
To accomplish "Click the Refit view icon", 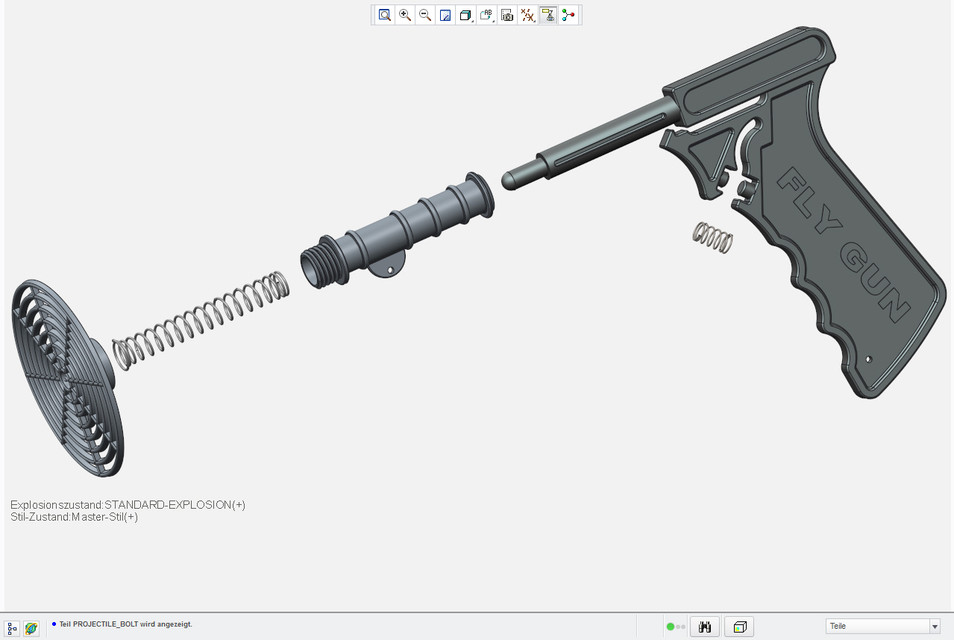I will coord(385,15).
